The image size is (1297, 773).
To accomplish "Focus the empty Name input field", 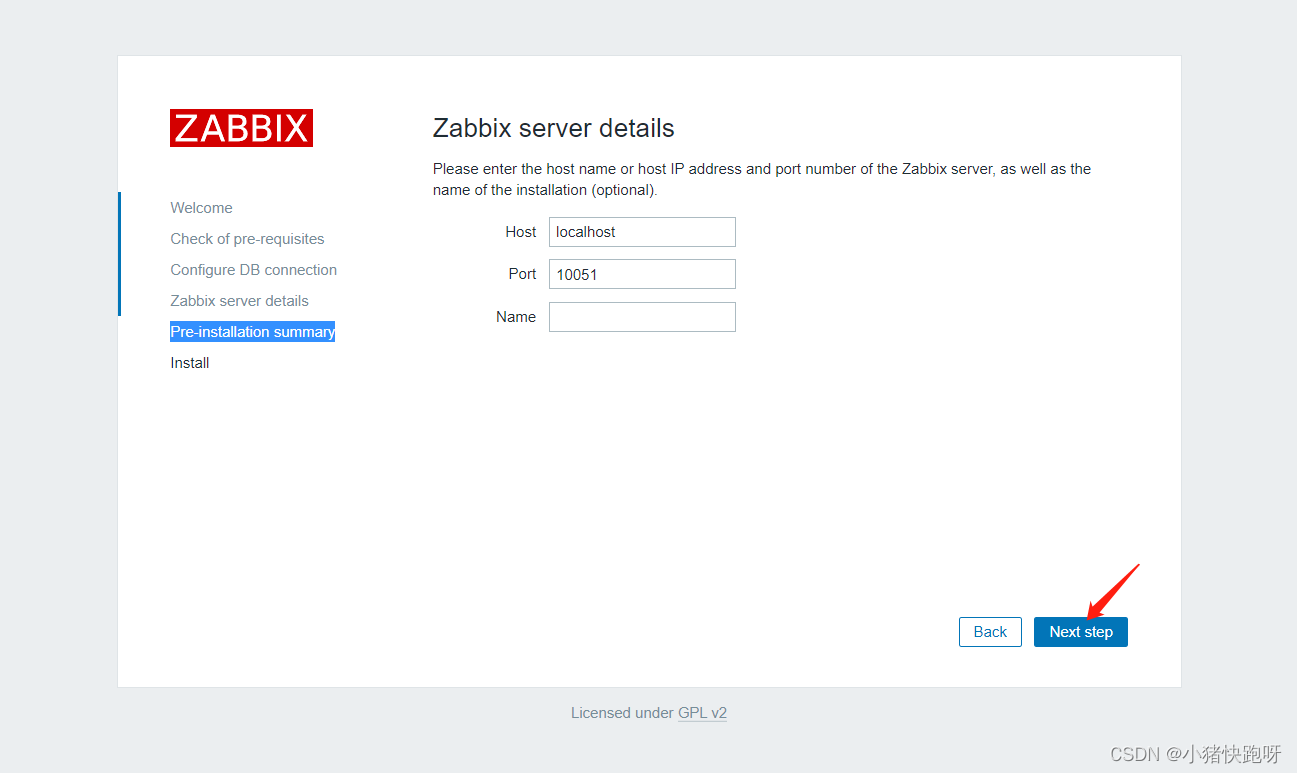I will (x=642, y=316).
